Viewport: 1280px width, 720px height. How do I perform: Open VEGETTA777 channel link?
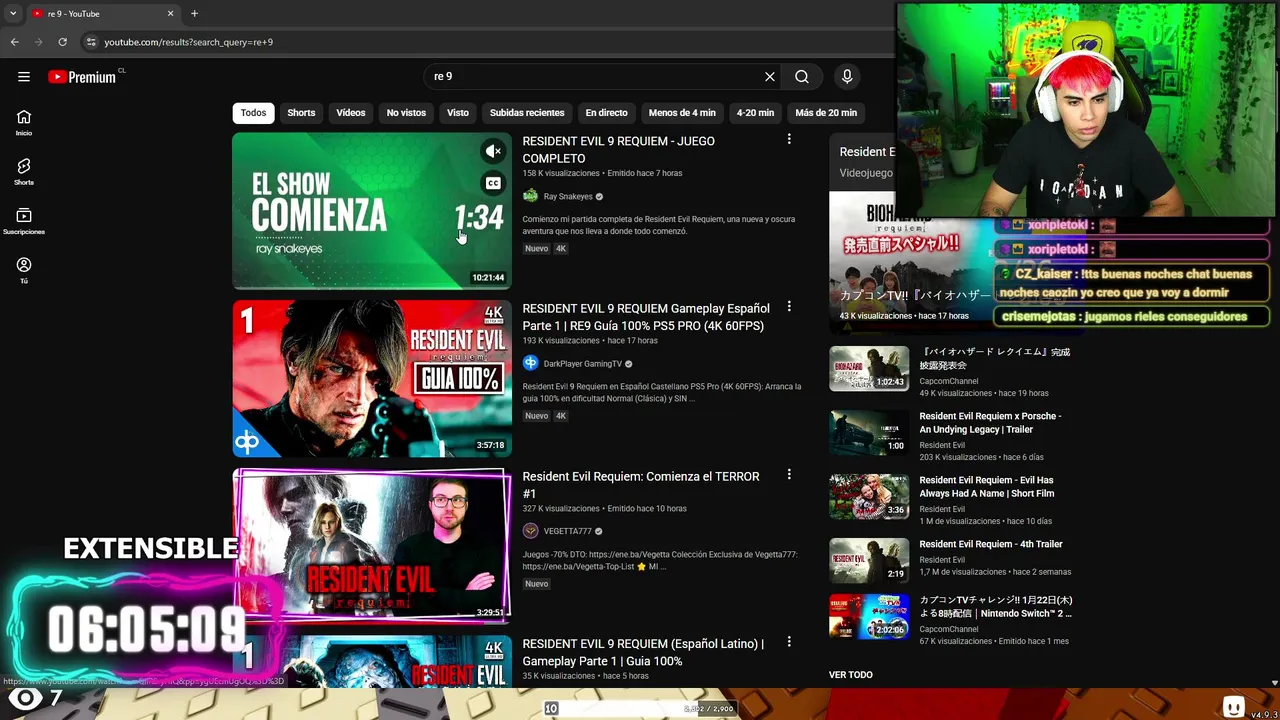pos(567,531)
